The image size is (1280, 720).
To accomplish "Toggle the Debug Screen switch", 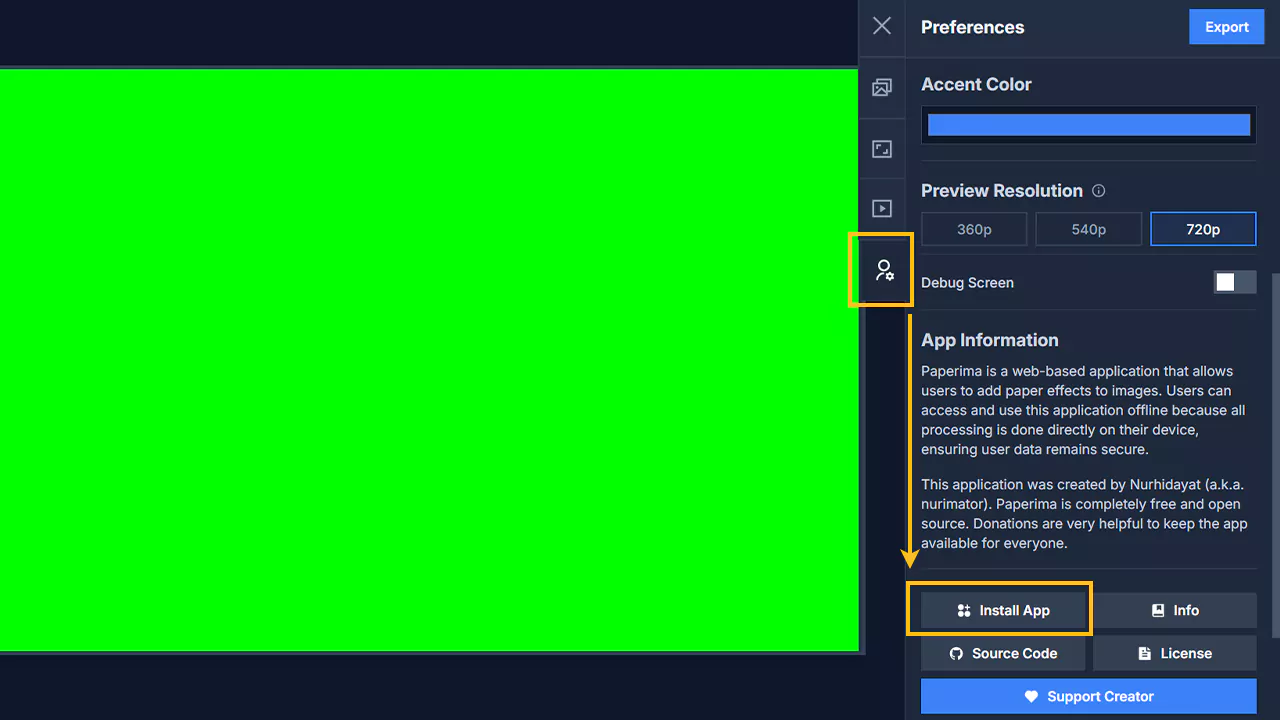I will point(1235,283).
